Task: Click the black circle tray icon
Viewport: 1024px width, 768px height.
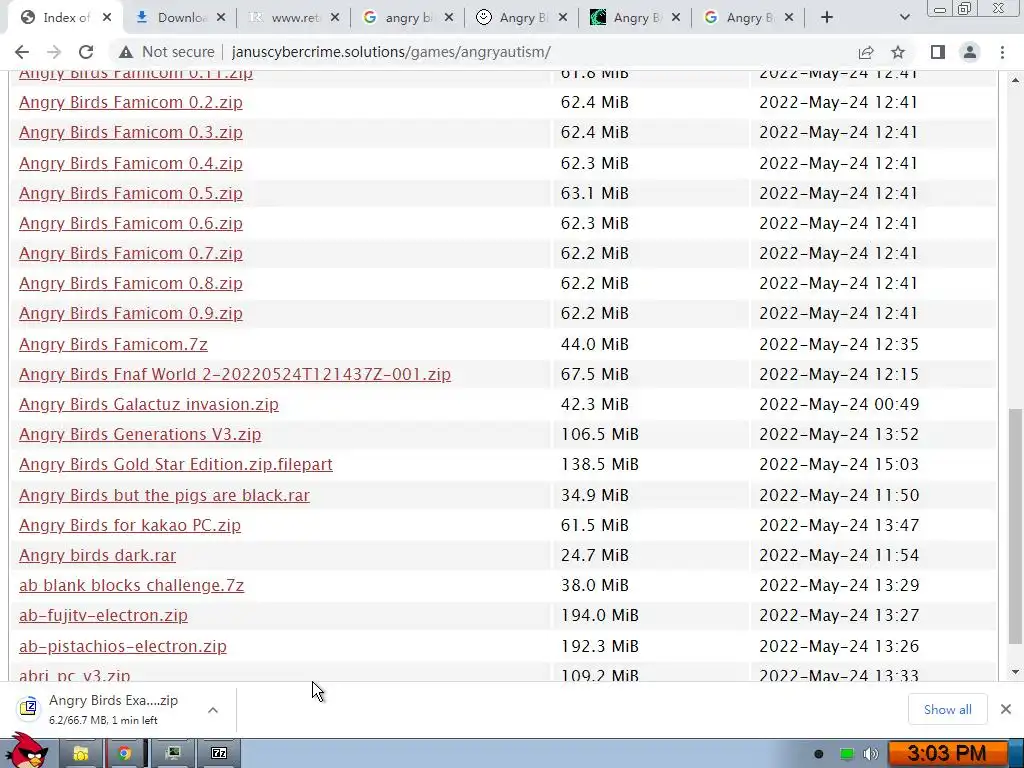Action: tap(818, 754)
